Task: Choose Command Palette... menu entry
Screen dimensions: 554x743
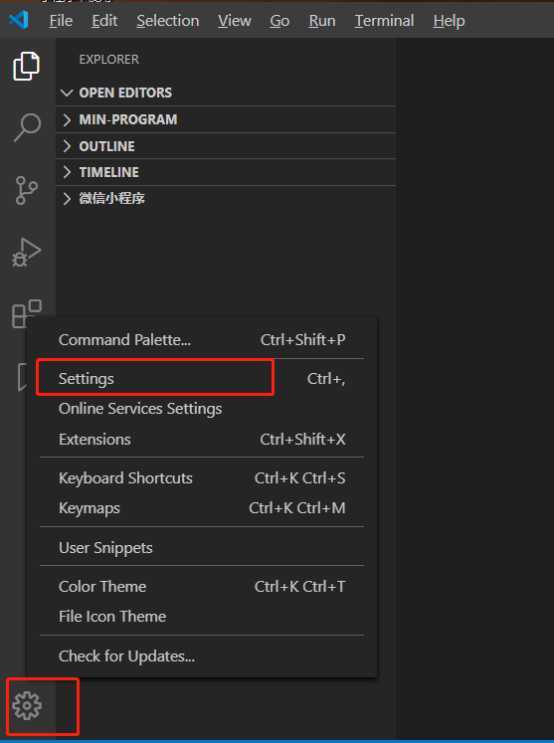Action: tap(202, 340)
